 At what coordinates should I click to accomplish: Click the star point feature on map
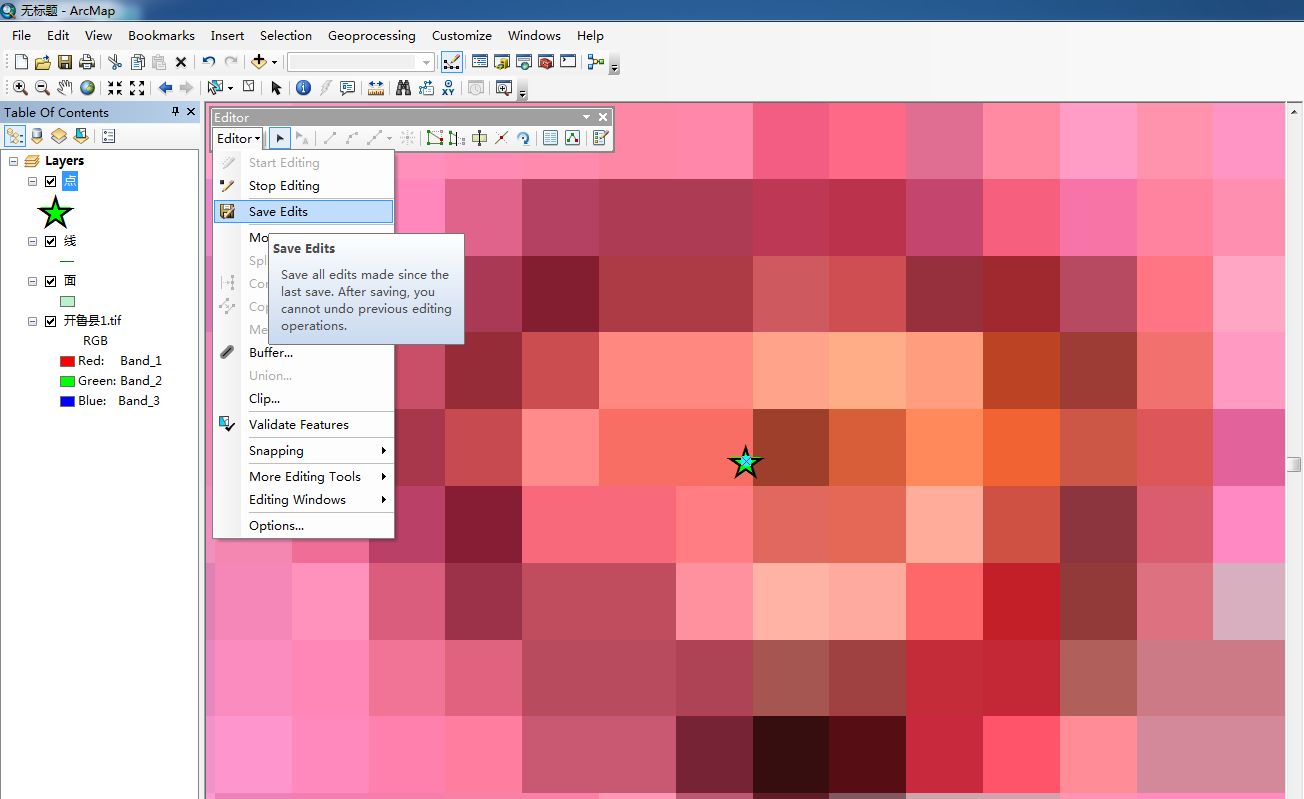[745, 462]
